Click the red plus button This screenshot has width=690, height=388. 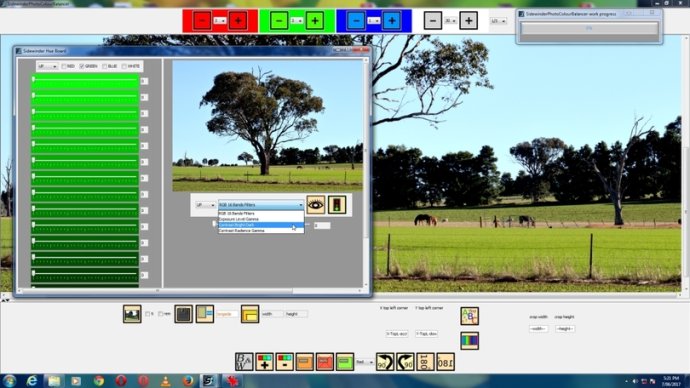(238, 21)
